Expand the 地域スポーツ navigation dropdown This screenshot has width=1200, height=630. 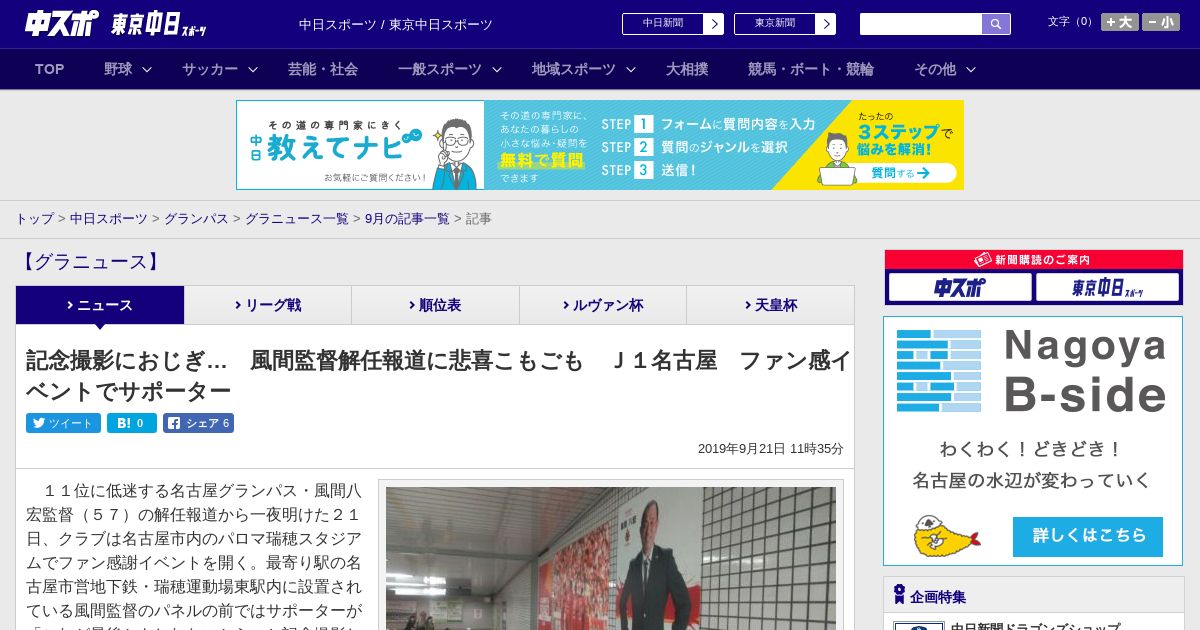[584, 69]
